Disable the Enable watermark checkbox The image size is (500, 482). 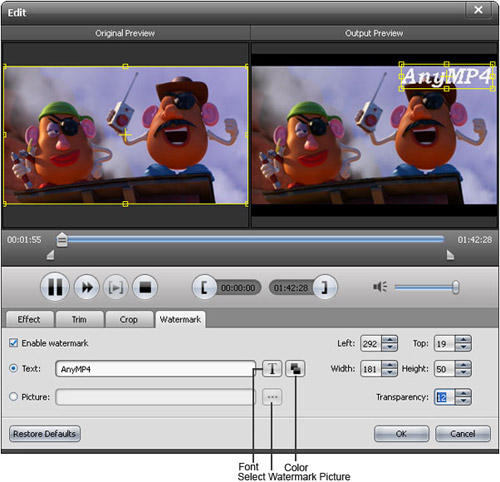pyautogui.click(x=13, y=343)
